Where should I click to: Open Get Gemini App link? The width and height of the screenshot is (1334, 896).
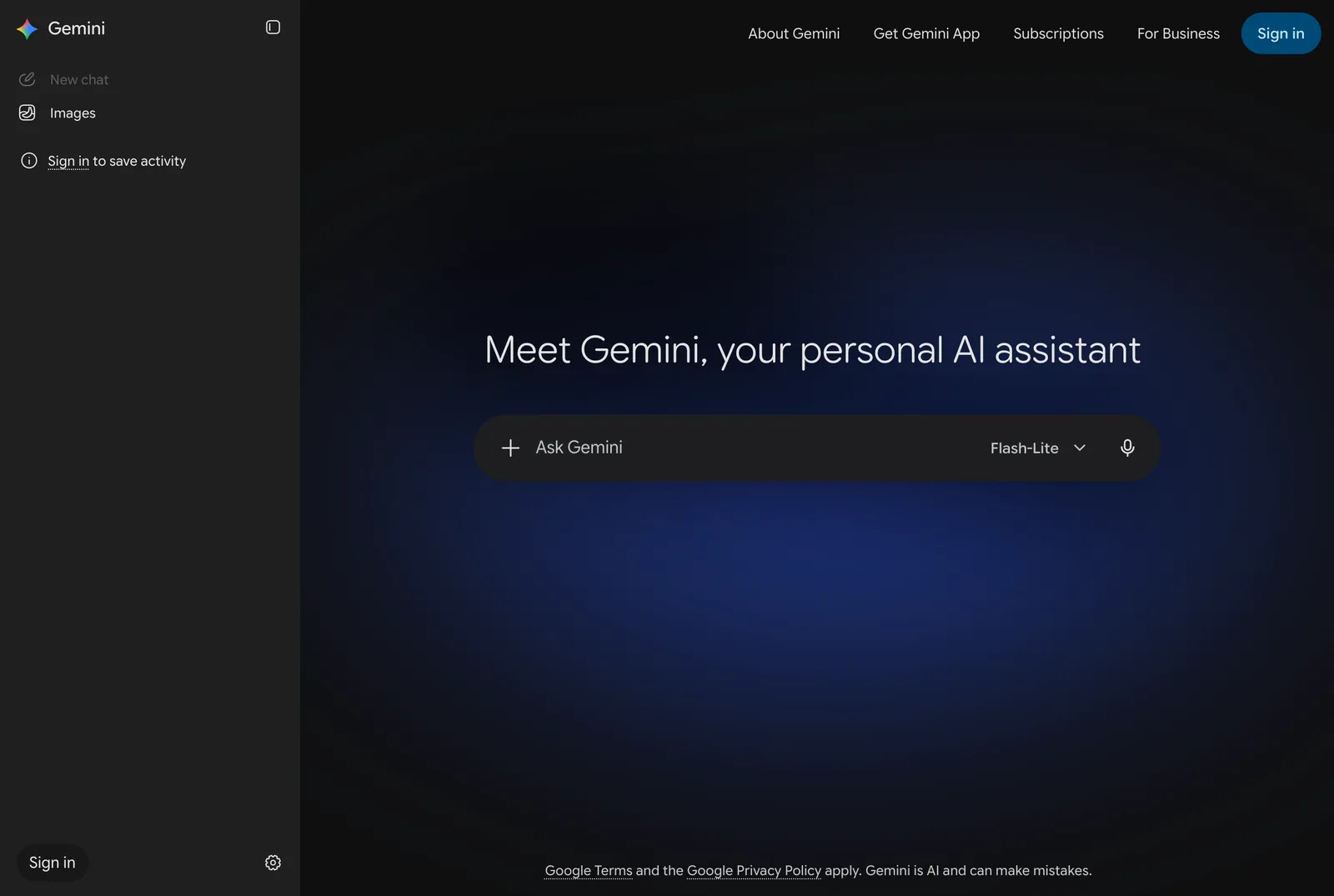[x=926, y=33]
